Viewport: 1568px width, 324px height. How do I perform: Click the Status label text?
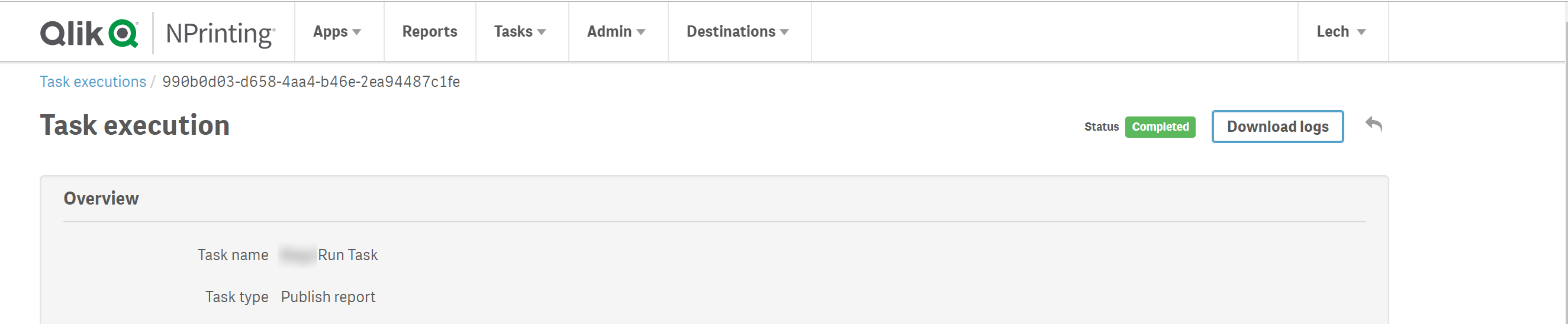tap(1101, 127)
